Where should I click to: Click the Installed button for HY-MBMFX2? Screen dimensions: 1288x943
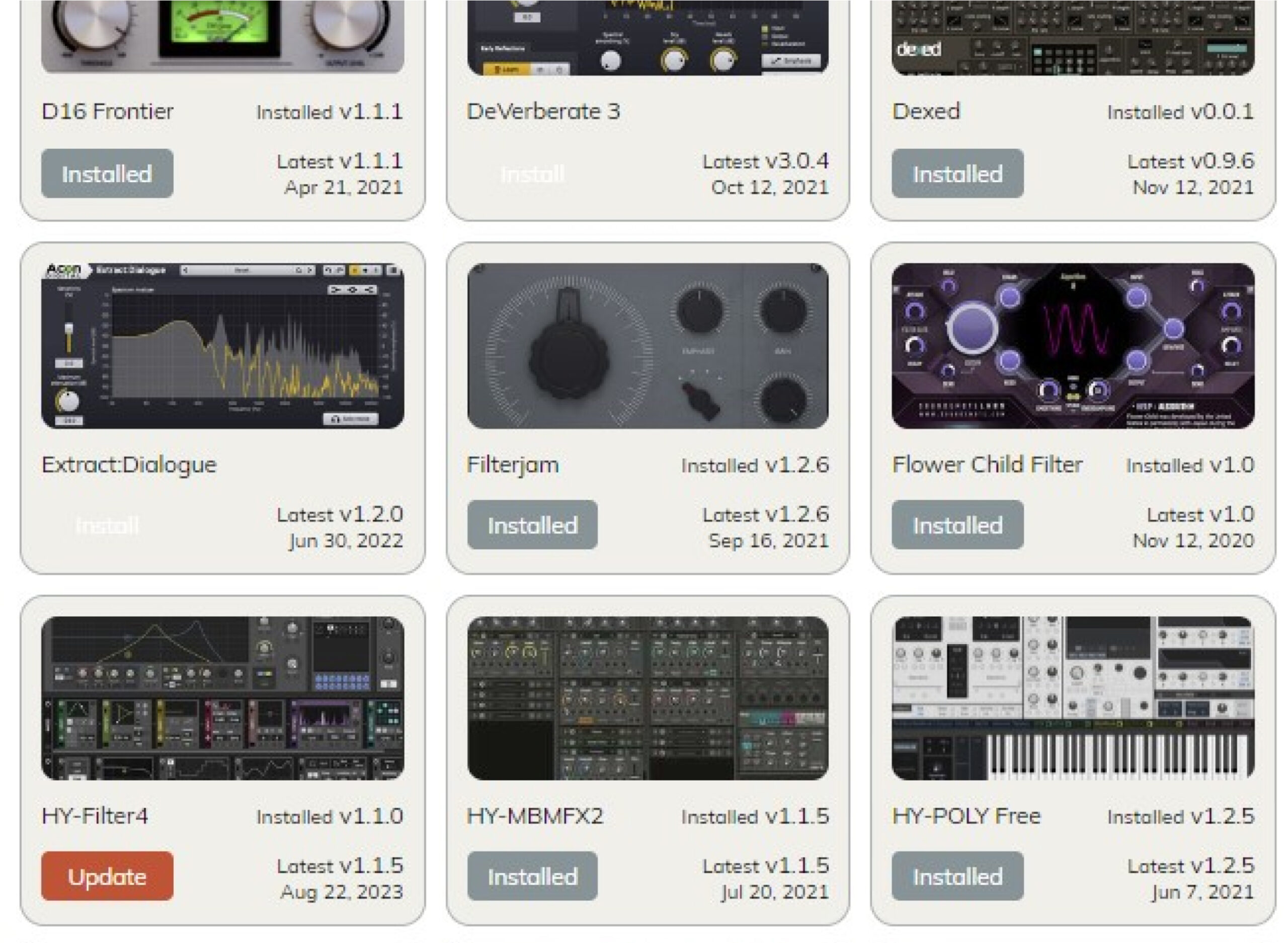(x=532, y=876)
